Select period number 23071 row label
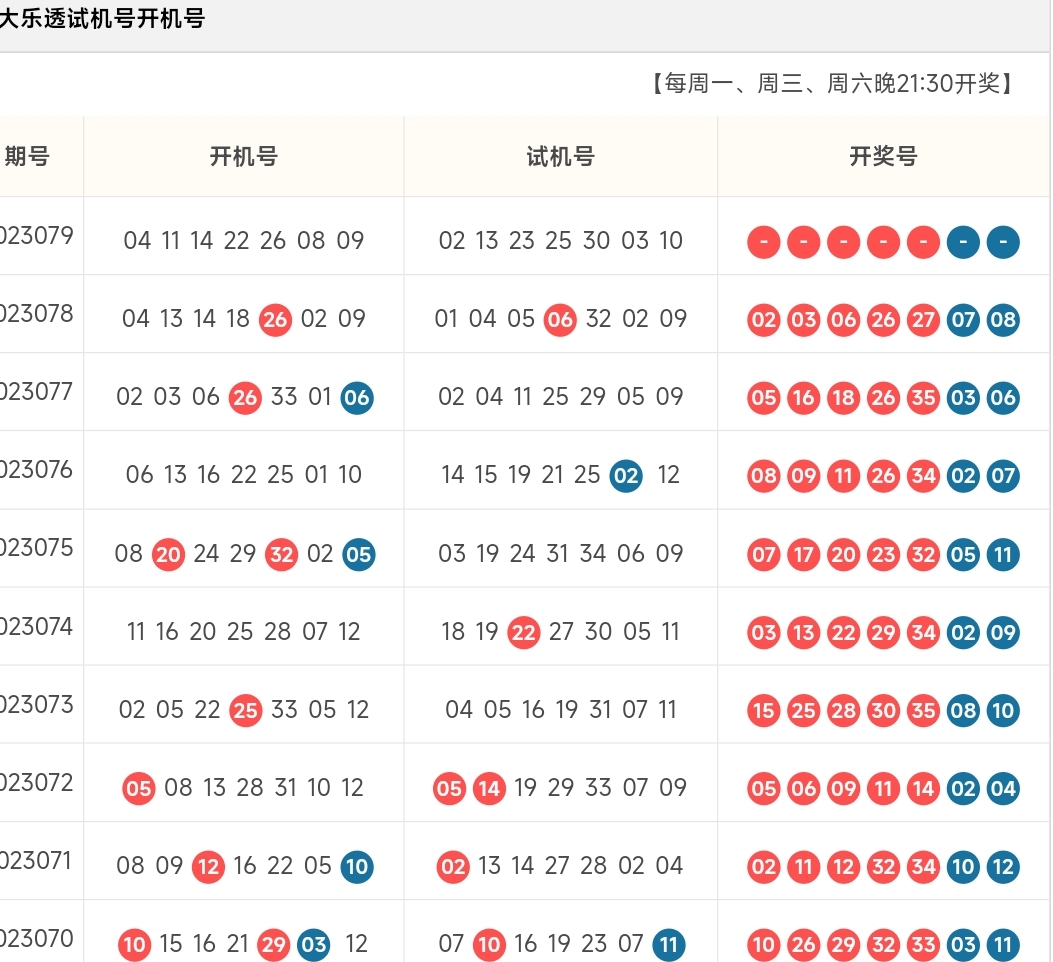Screen dimensions: 1053x962 pyautogui.click(x=36, y=861)
